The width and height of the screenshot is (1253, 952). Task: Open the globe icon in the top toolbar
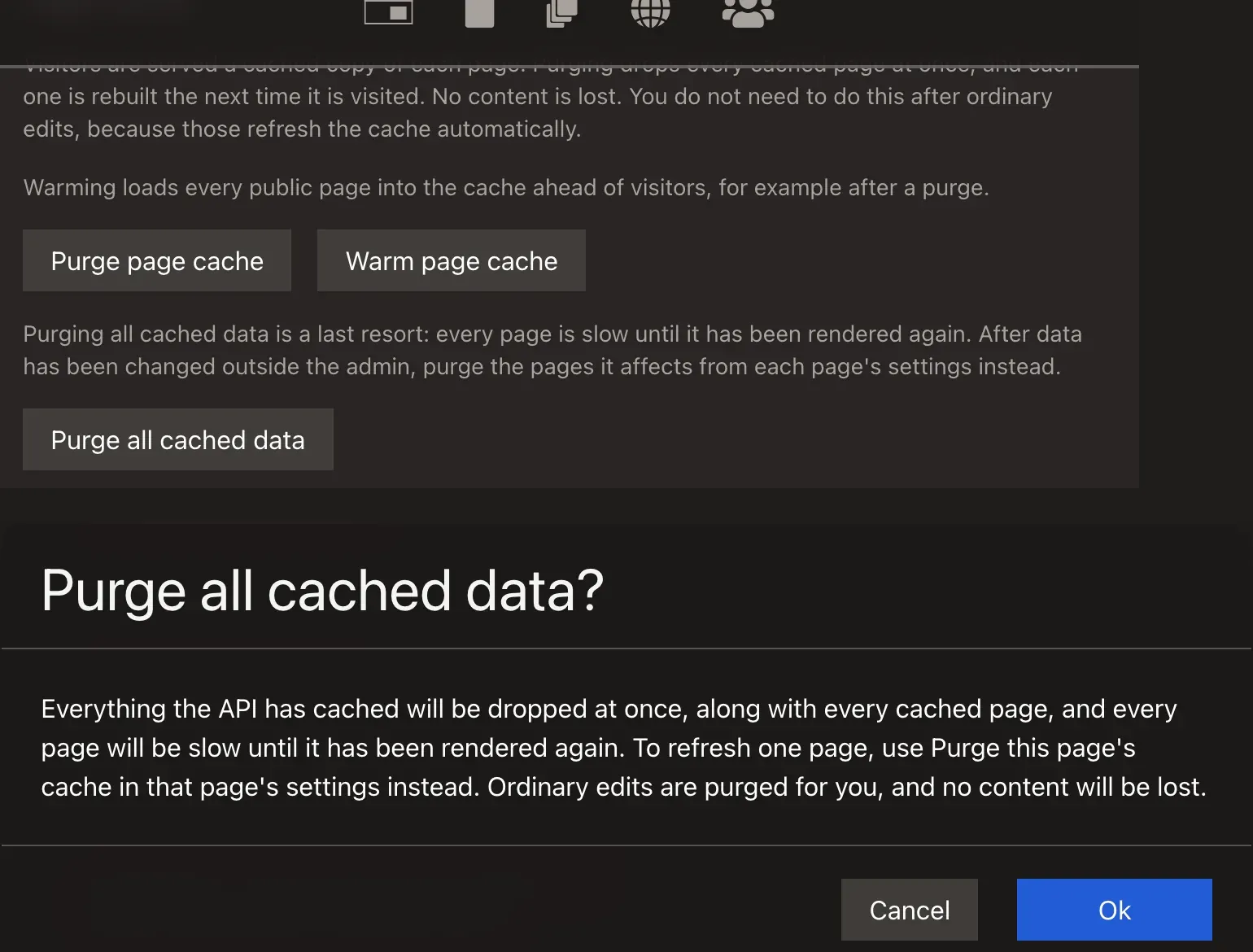pyautogui.click(x=650, y=12)
